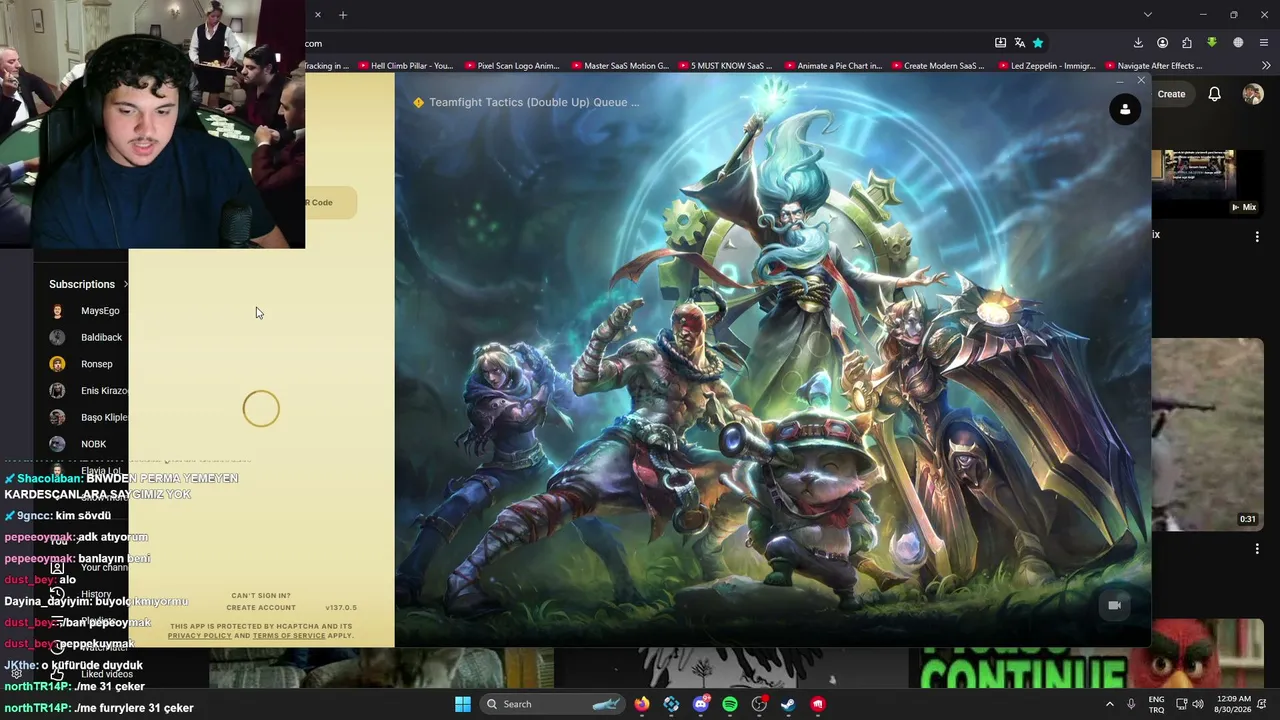This screenshot has width=1280, height=720.
Task: Toggle the bookmark star for this page
Action: pyautogui.click(x=1038, y=43)
